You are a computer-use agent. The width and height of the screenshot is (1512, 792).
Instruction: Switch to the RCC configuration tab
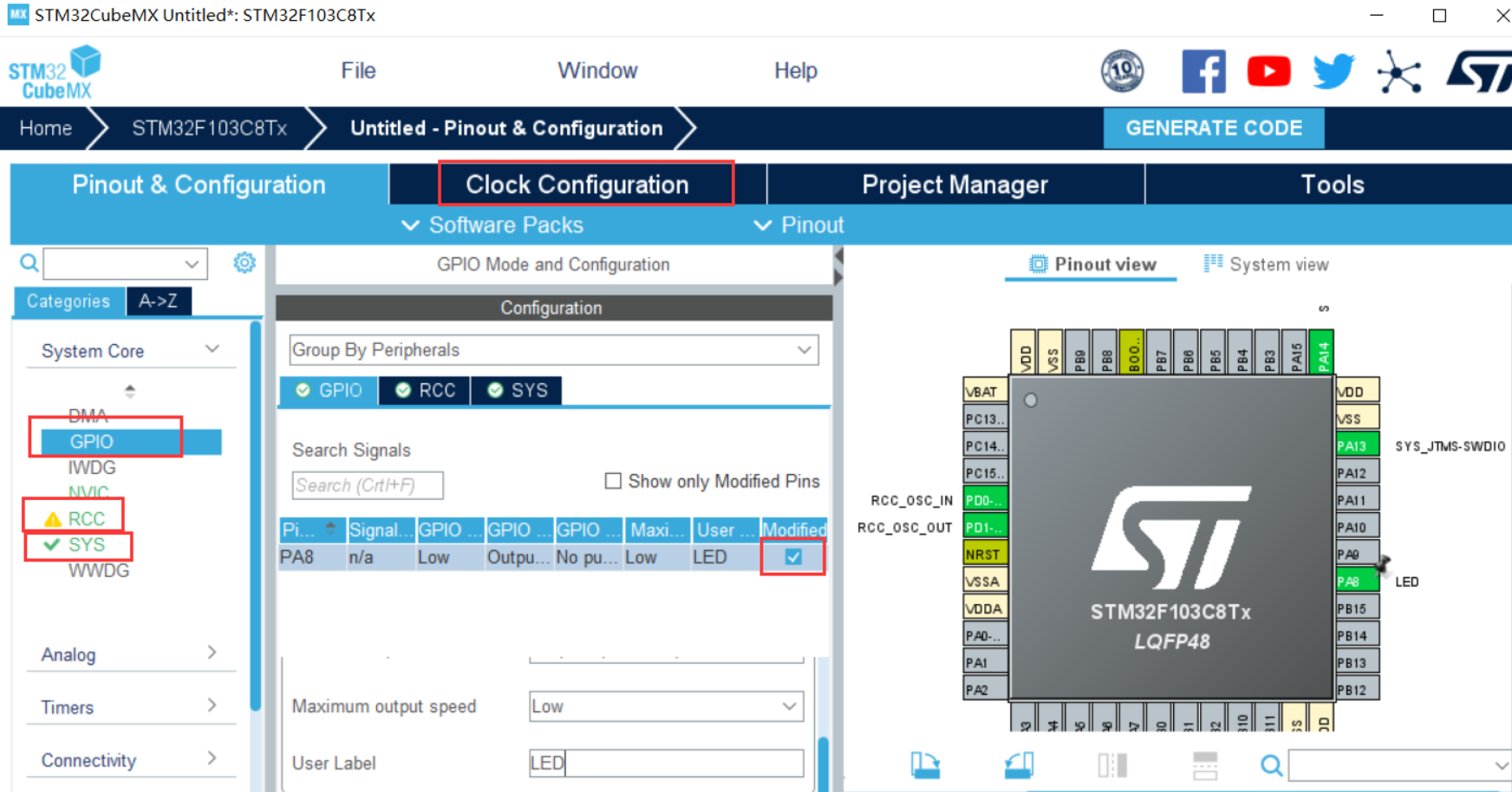pyautogui.click(x=425, y=390)
